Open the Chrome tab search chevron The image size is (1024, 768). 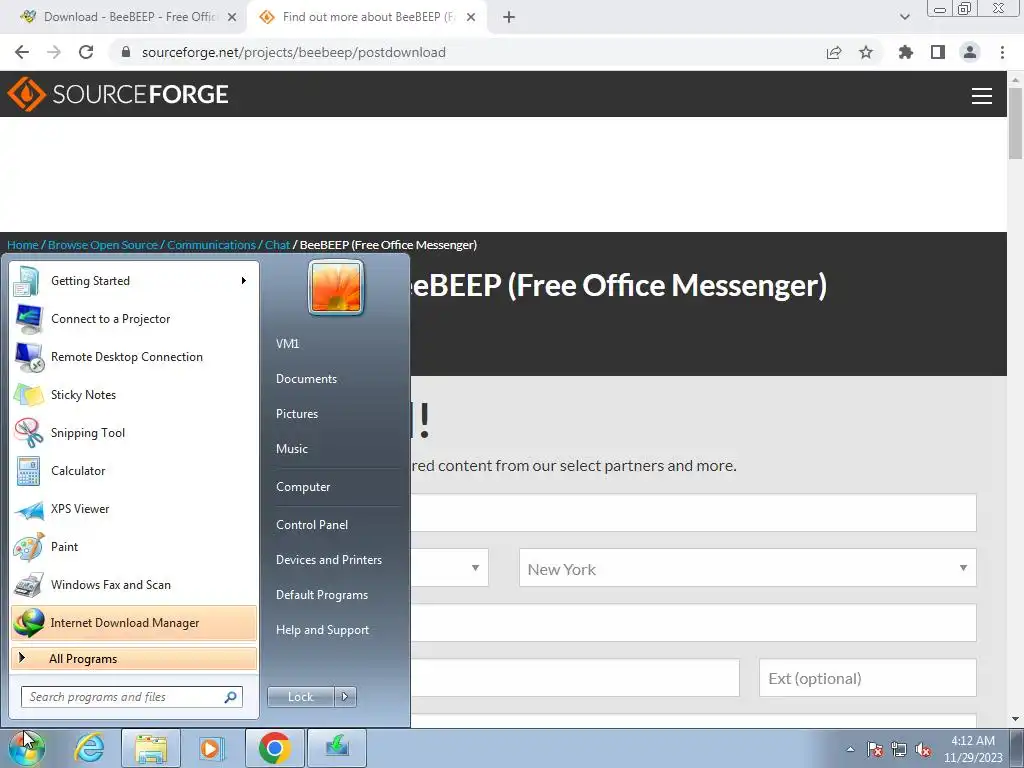pyautogui.click(x=904, y=17)
